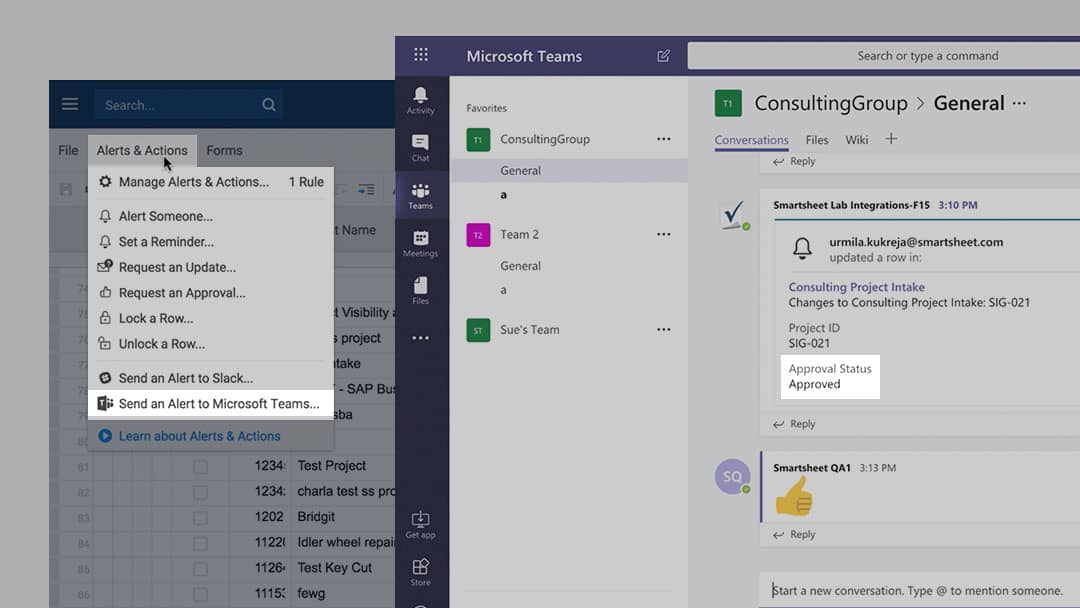Select Teams in the Teams sidebar
The image size is (1080, 608).
click(420, 196)
